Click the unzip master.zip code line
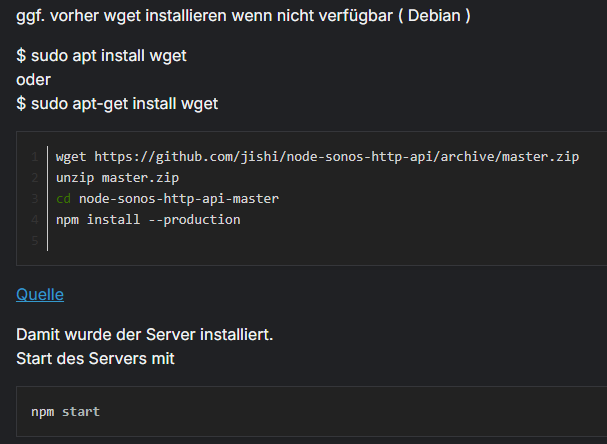Screen dimensions: 607x444 [x=102, y=178]
